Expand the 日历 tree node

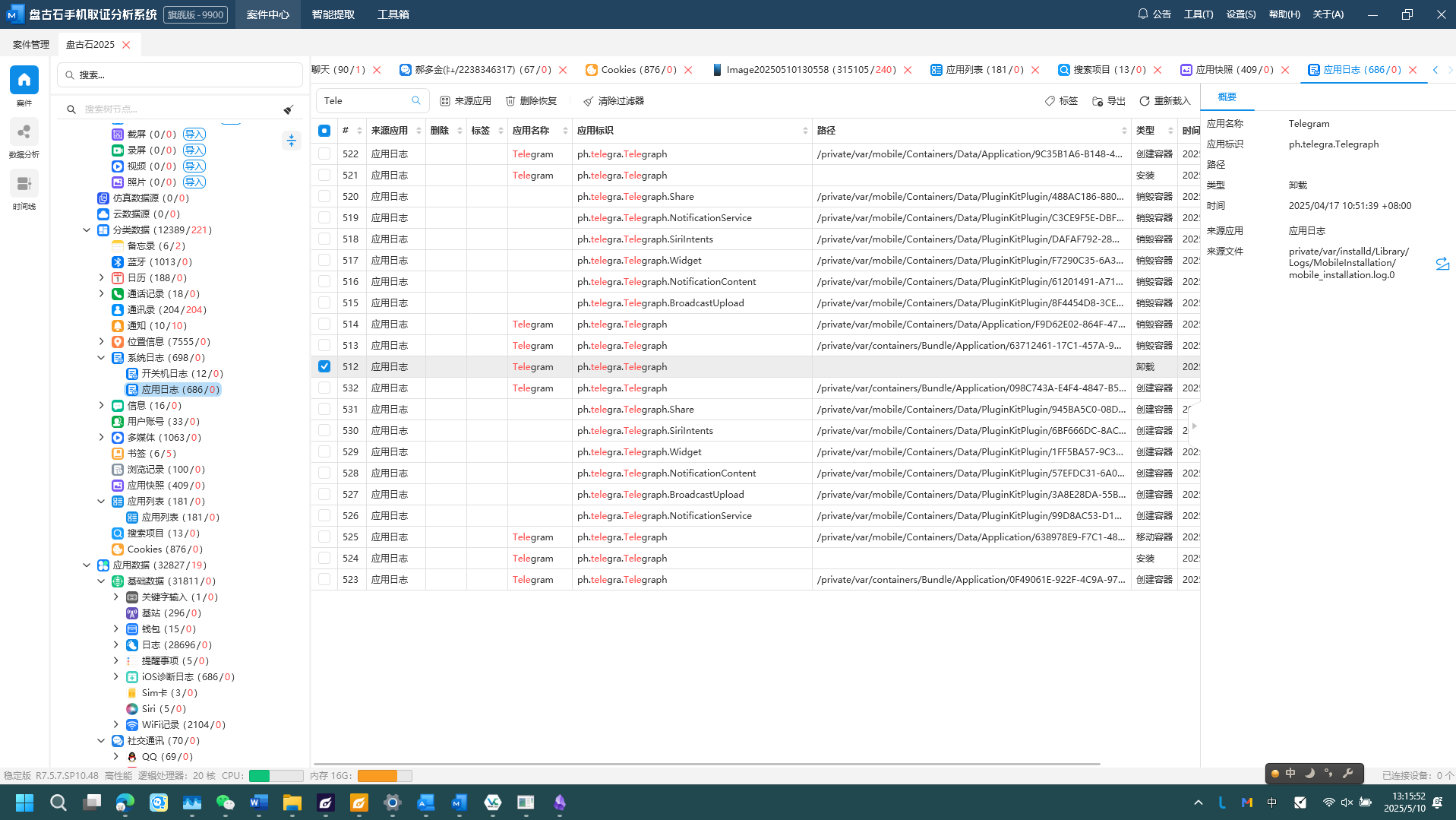click(101, 278)
